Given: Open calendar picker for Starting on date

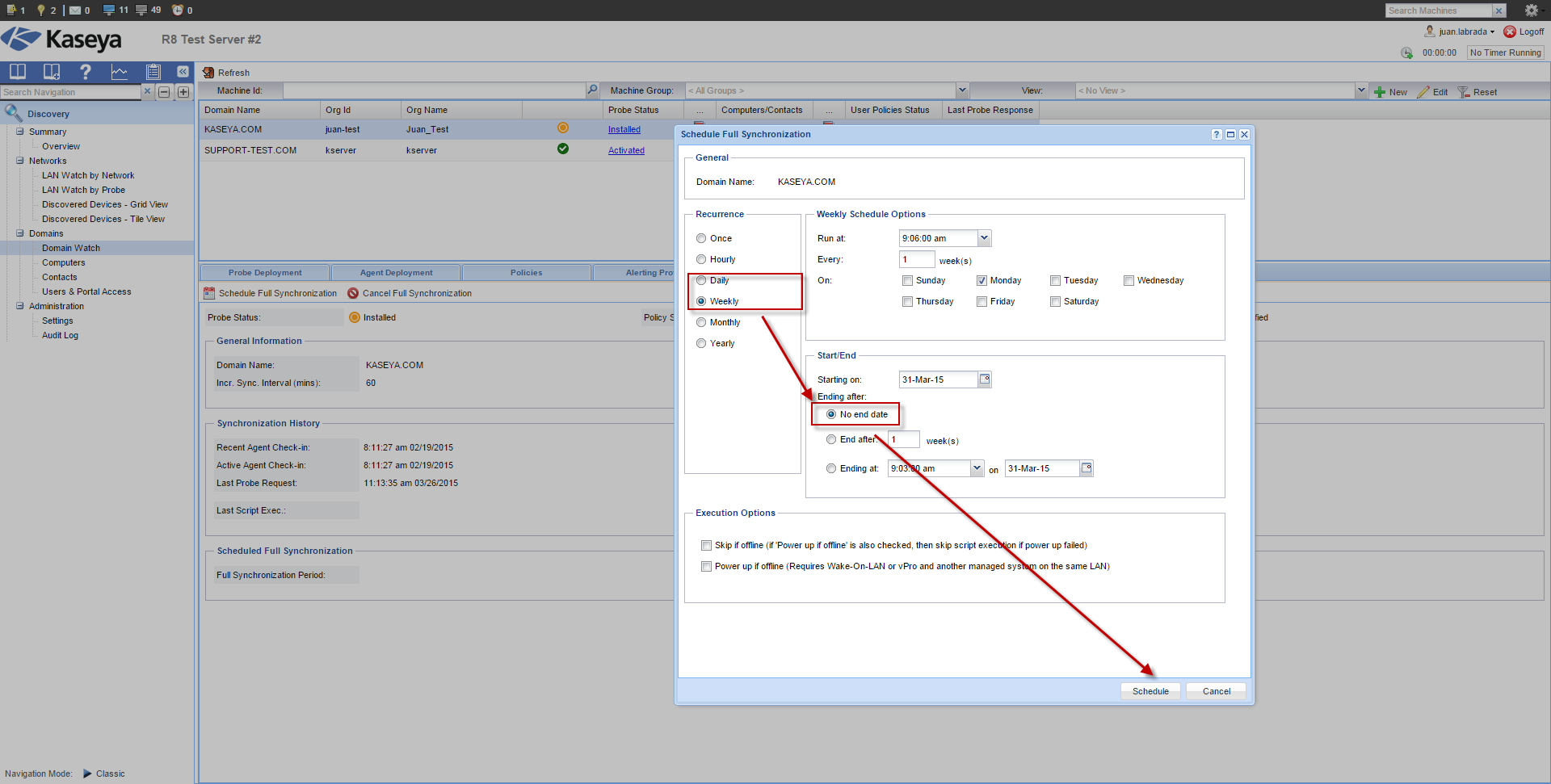Looking at the screenshot, I should [985, 379].
